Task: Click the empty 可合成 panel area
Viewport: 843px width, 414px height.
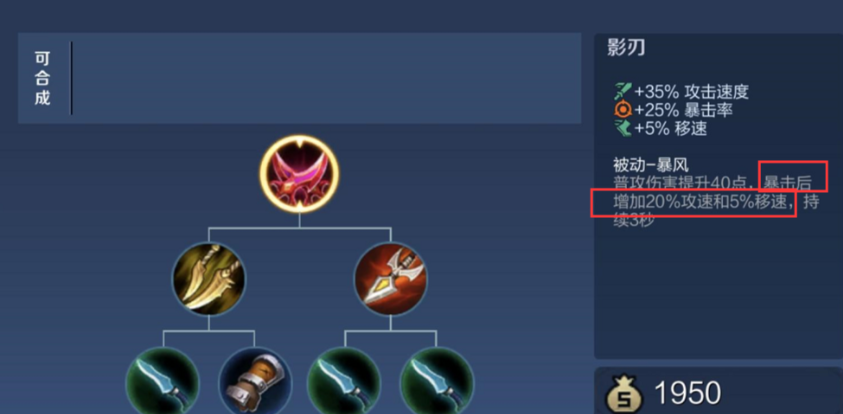Action: click(x=326, y=78)
